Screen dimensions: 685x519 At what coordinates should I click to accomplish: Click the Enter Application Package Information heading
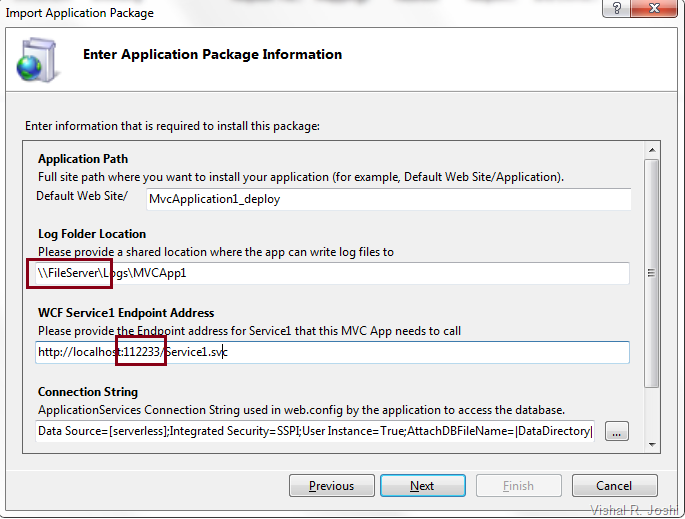point(212,55)
